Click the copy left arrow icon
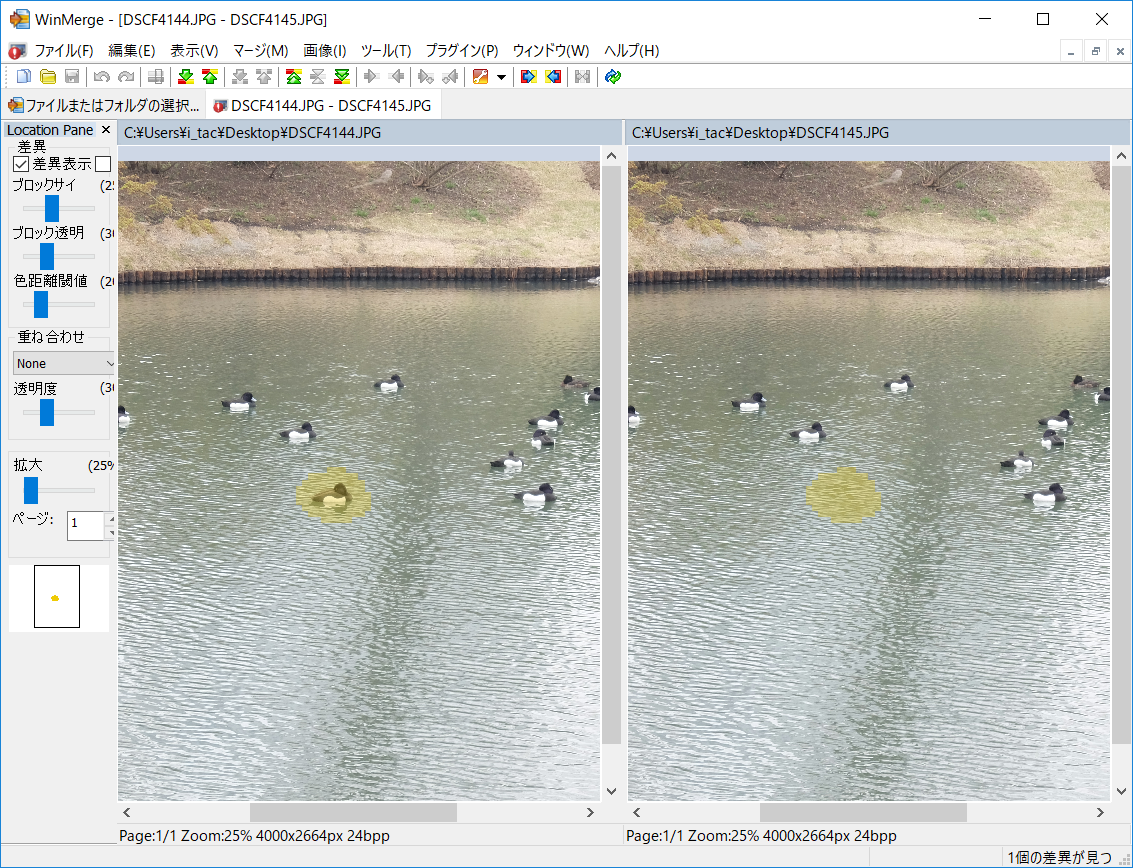This screenshot has width=1133, height=868. [x=396, y=77]
